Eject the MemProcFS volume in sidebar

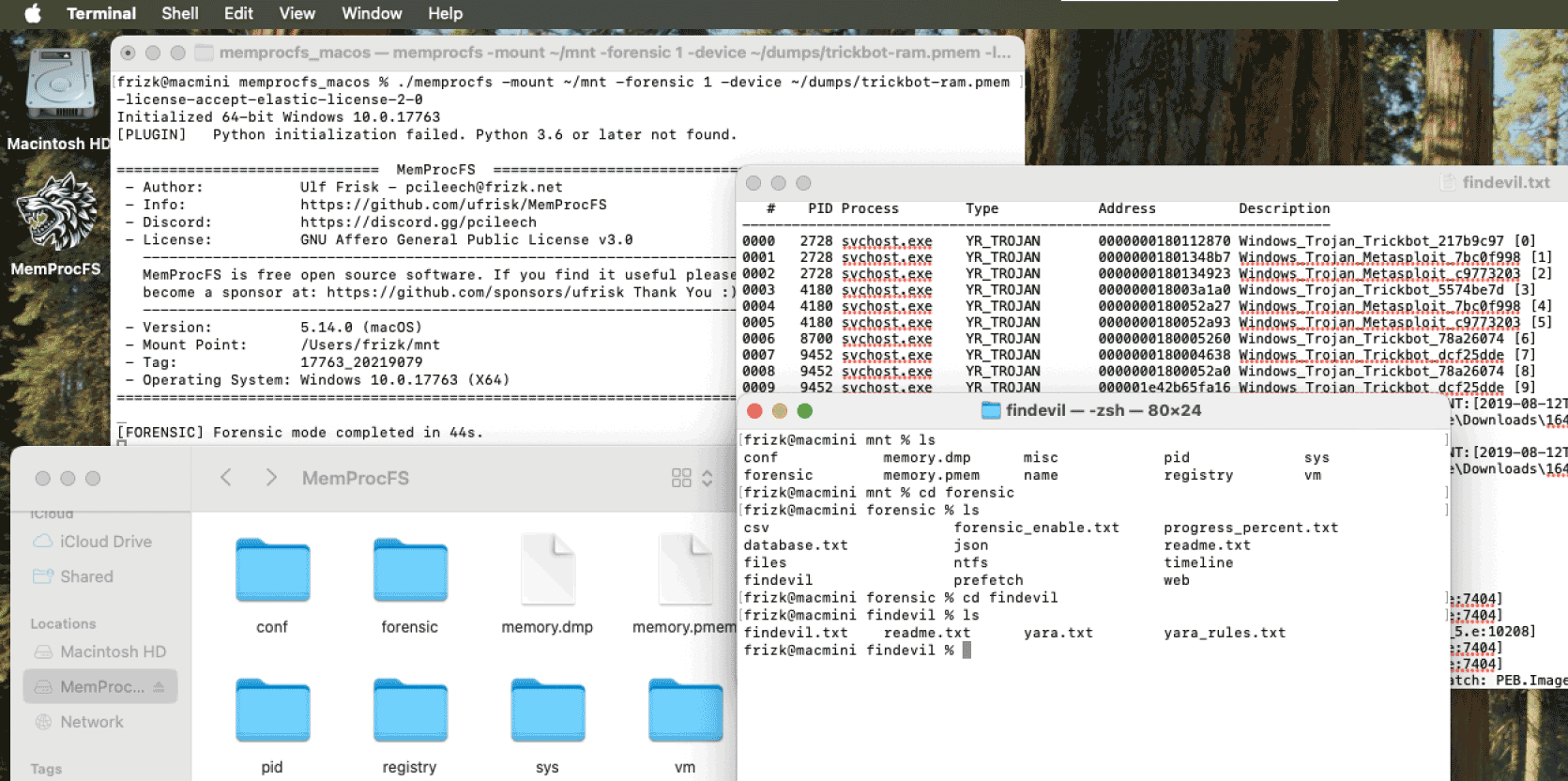click(159, 687)
